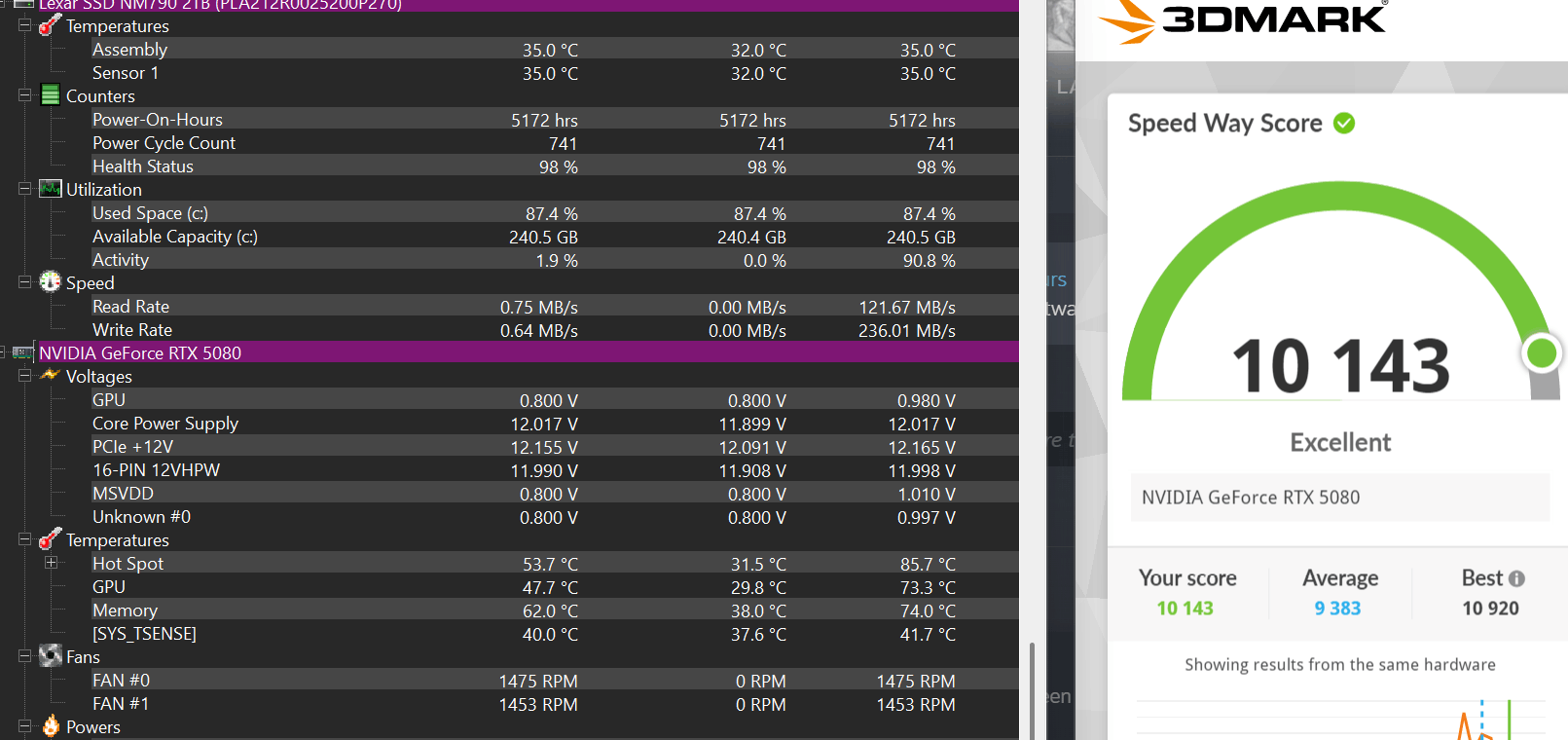Select the FAN #1 row
Viewport: 1568px width, 740px height.
(x=555, y=703)
